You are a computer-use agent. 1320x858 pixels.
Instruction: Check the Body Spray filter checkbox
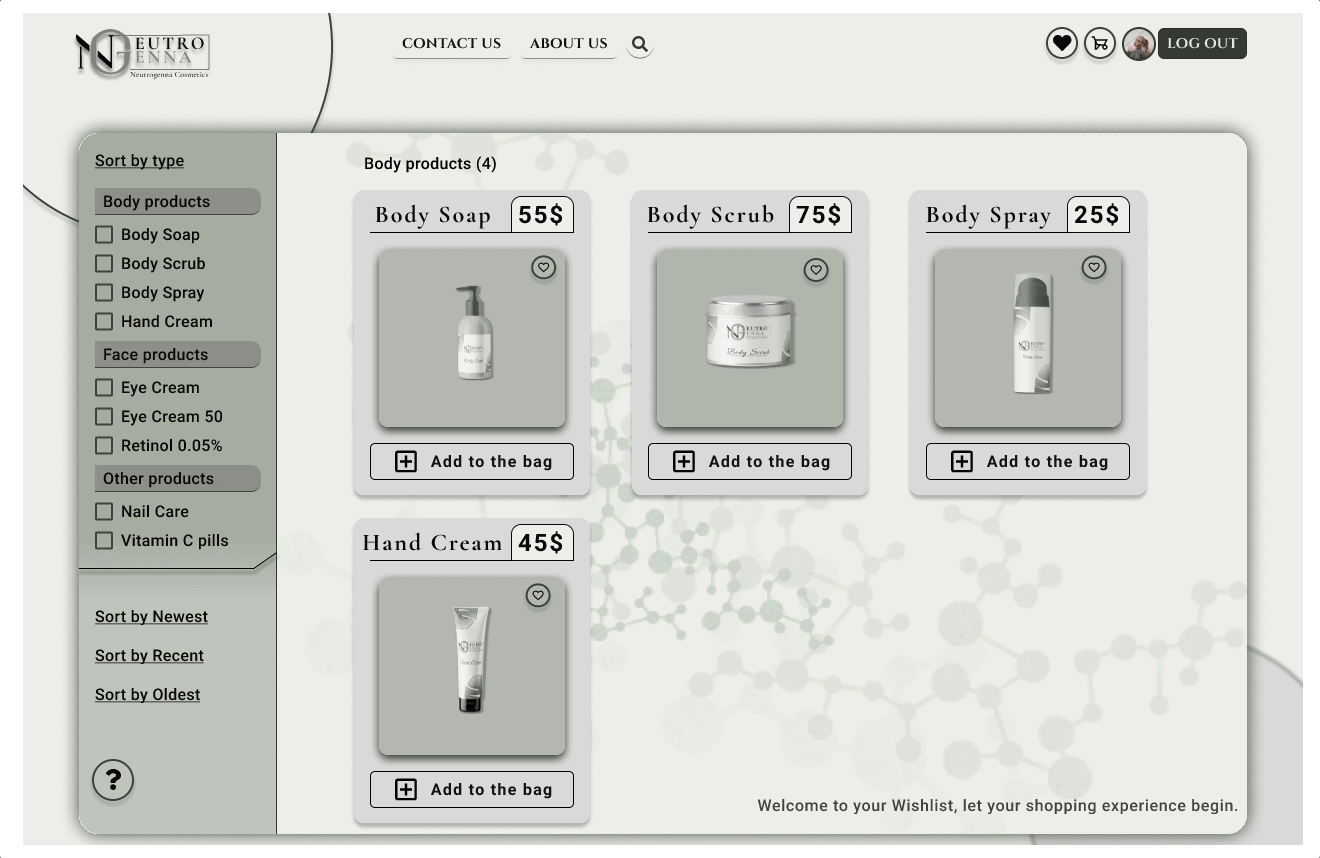point(104,292)
